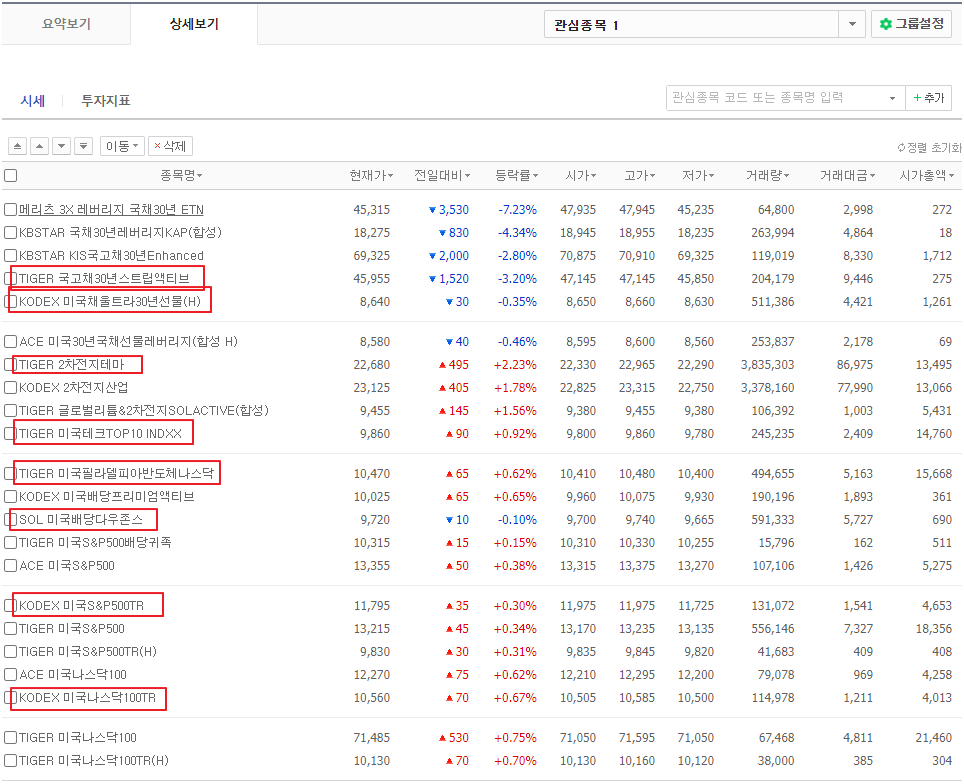Open the 관심종목 1 group dropdown
Viewport: 964px width, 784px height.
tap(852, 25)
